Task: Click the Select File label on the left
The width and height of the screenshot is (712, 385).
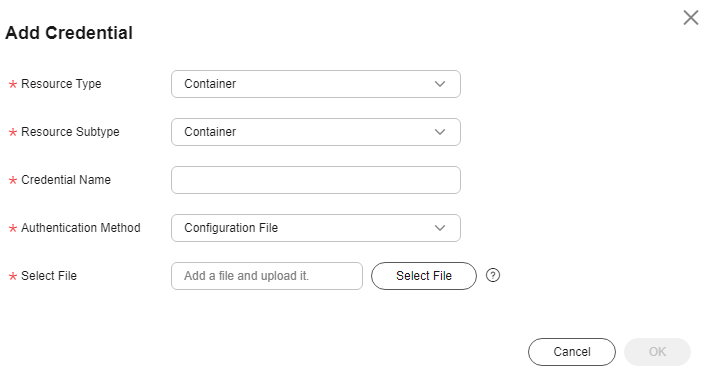Action: (x=49, y=276)
